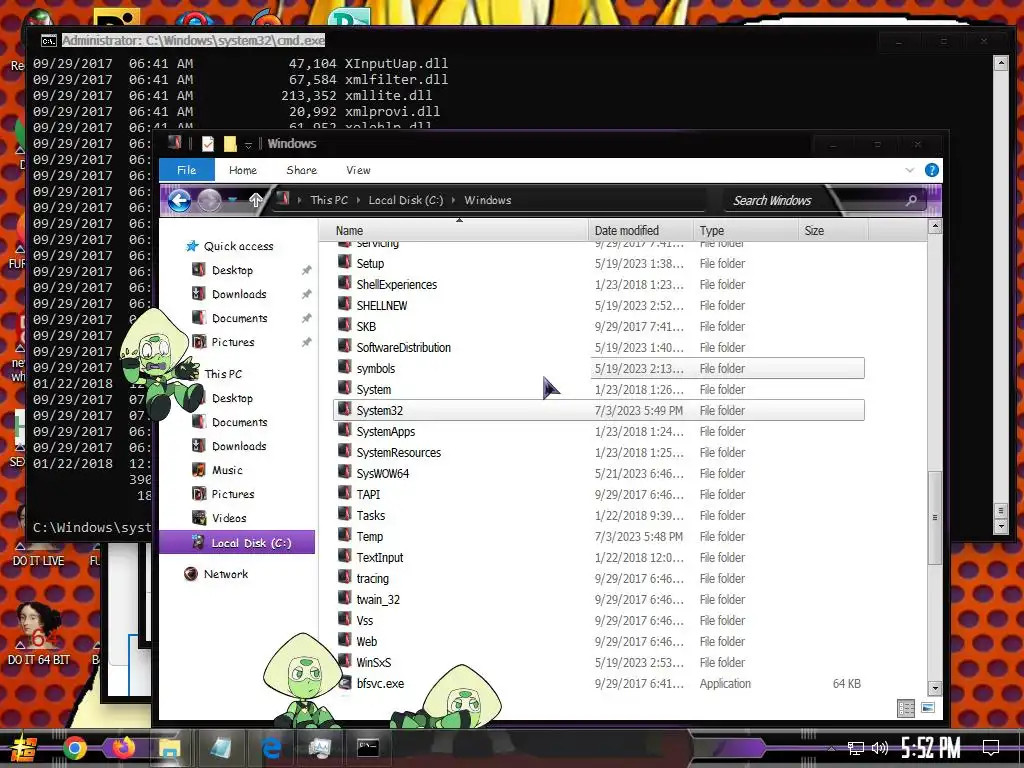1024x768 pixels.
Task: Sort by Type column header
Action: coord(745,231)
